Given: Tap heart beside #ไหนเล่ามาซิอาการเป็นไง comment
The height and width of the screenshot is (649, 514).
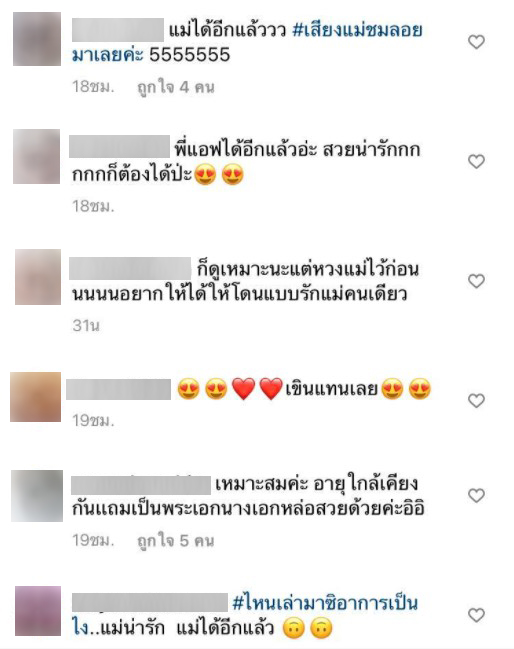Looking at the screenshot, I should pyautogui.click(x=476, y=615).
